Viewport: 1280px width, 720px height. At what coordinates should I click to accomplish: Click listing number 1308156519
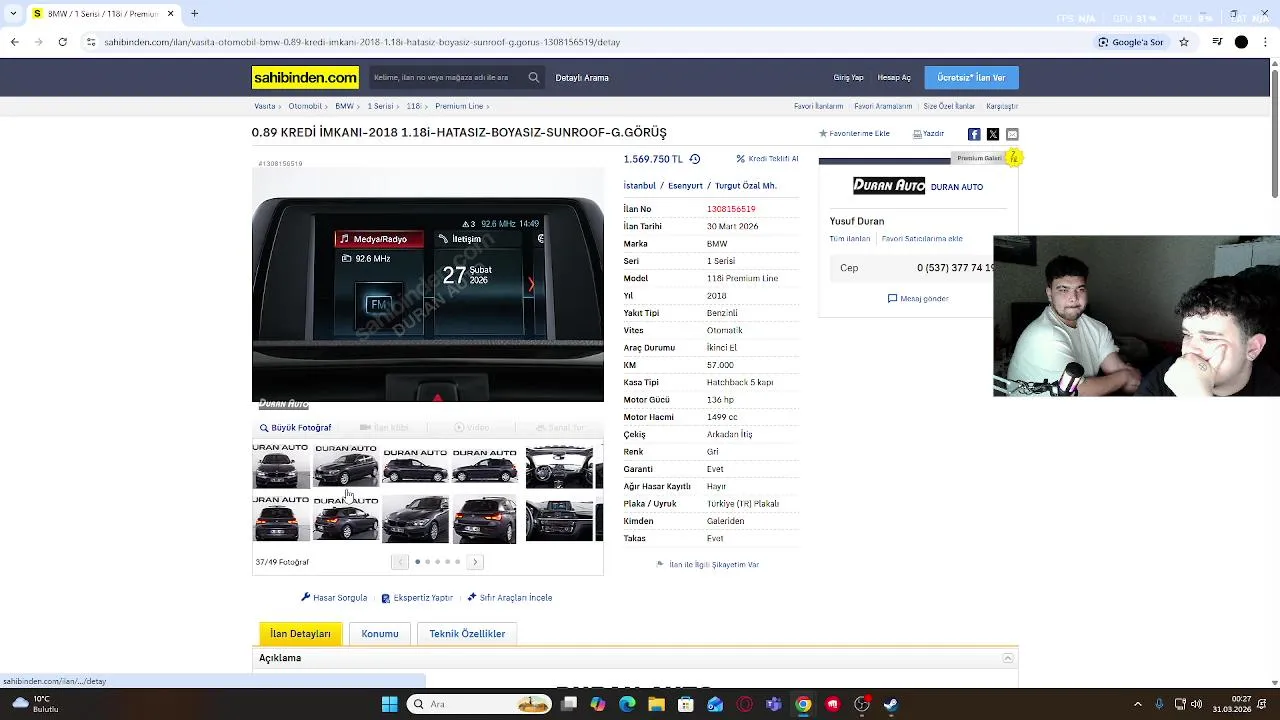coord(731,209)
